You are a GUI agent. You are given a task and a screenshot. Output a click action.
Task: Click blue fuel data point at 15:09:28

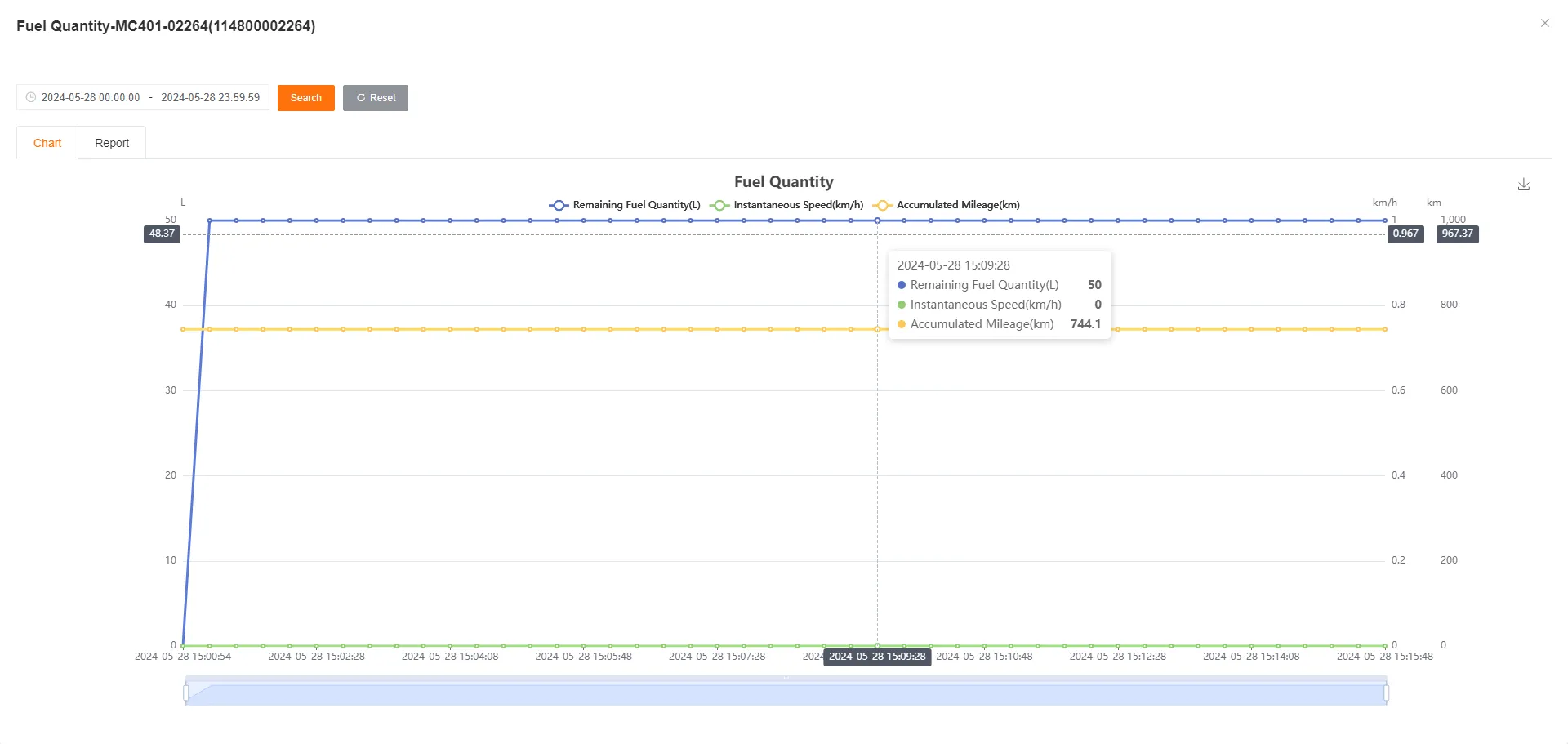click(x=877, y=221)
